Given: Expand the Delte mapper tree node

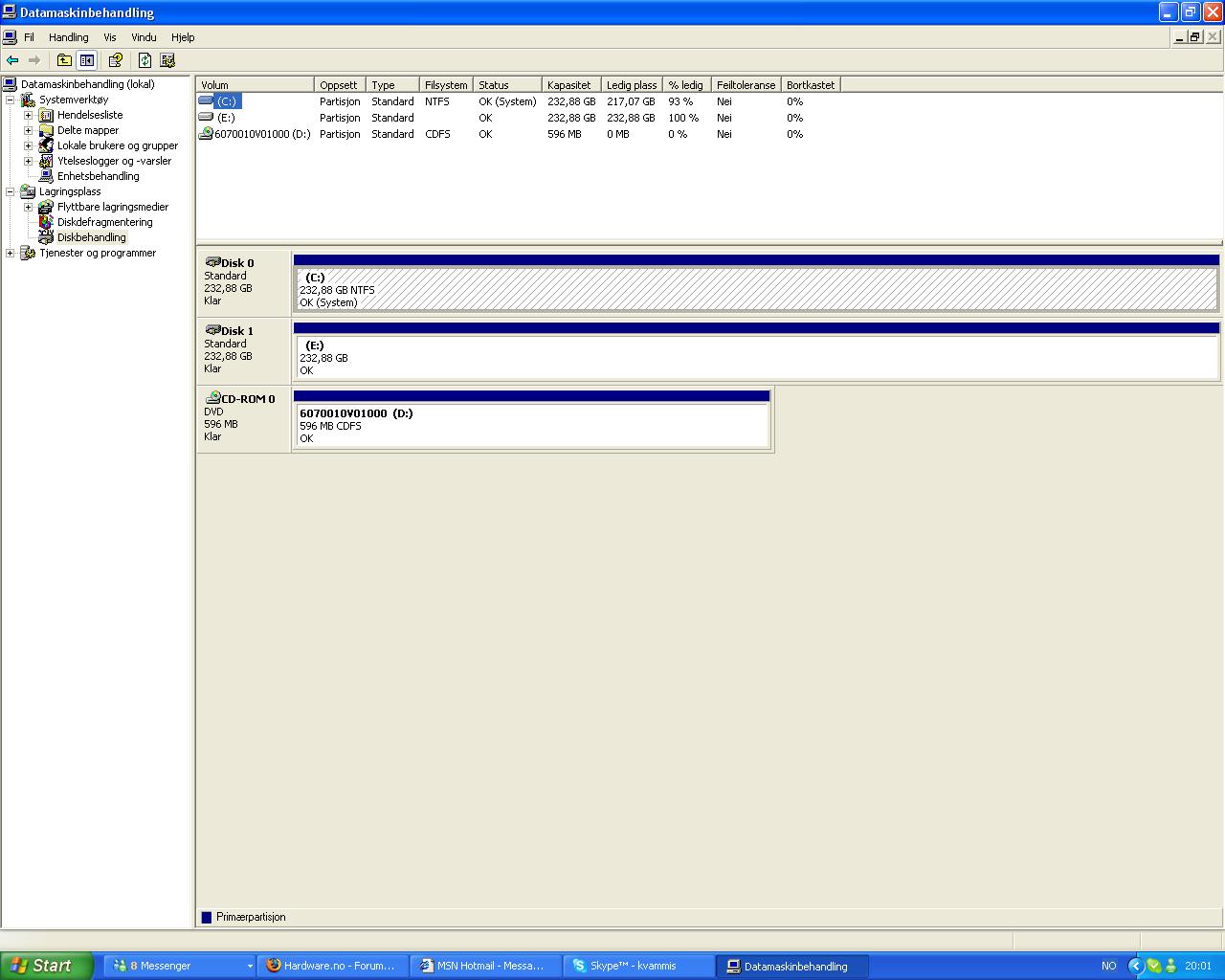Looking at the screenshot, I should click(x=29, y=130).
